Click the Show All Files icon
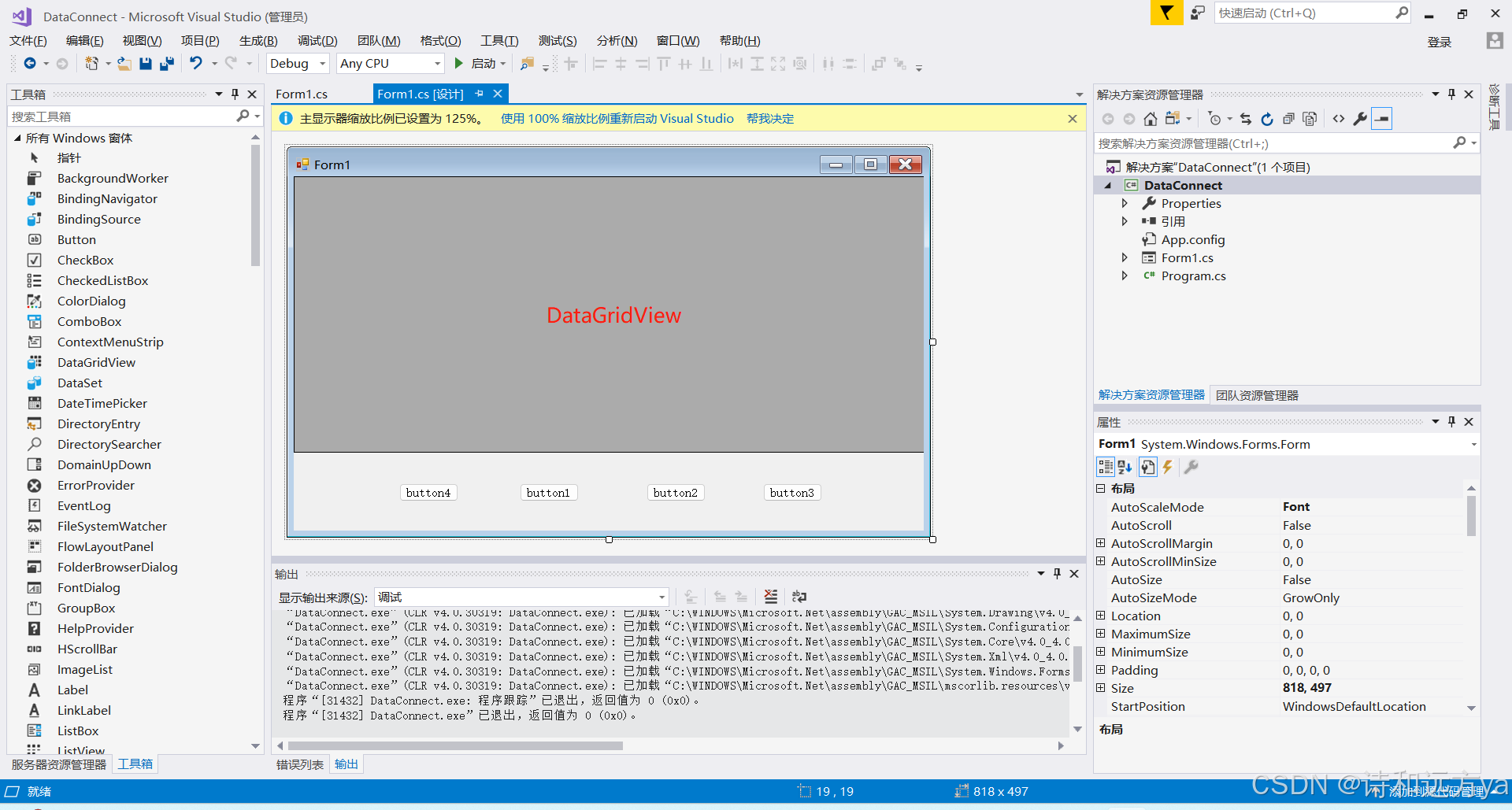Screen dimensions: 1512x810 click(1310, 119)
